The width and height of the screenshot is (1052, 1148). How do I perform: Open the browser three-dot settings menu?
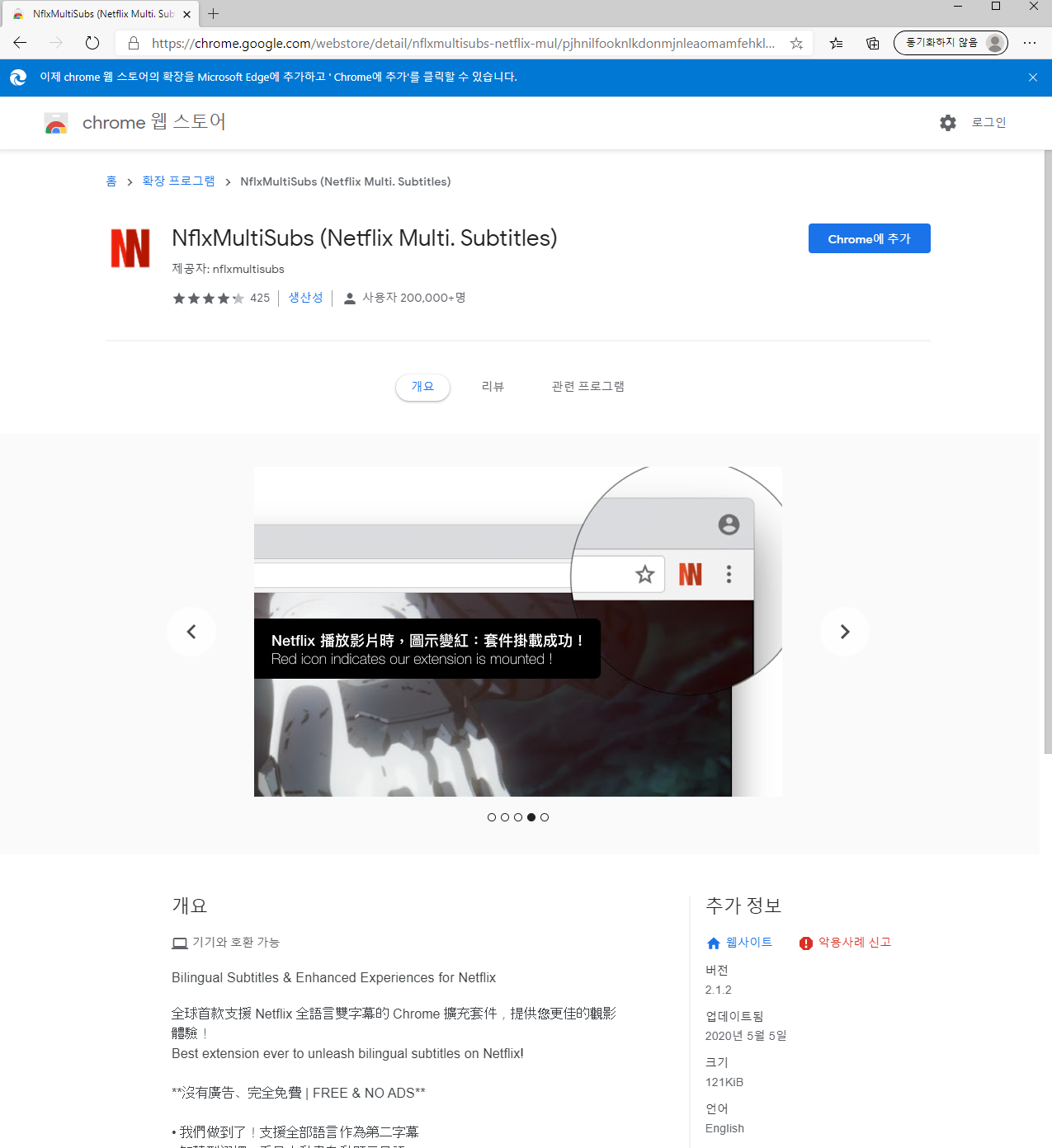point(1029,43)
